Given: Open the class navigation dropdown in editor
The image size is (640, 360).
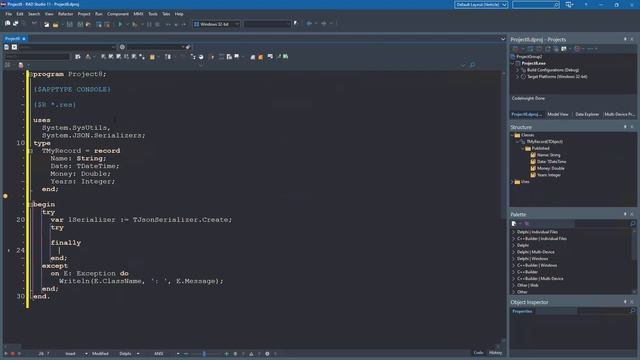Looking at the screenshot, I should 68,47.
